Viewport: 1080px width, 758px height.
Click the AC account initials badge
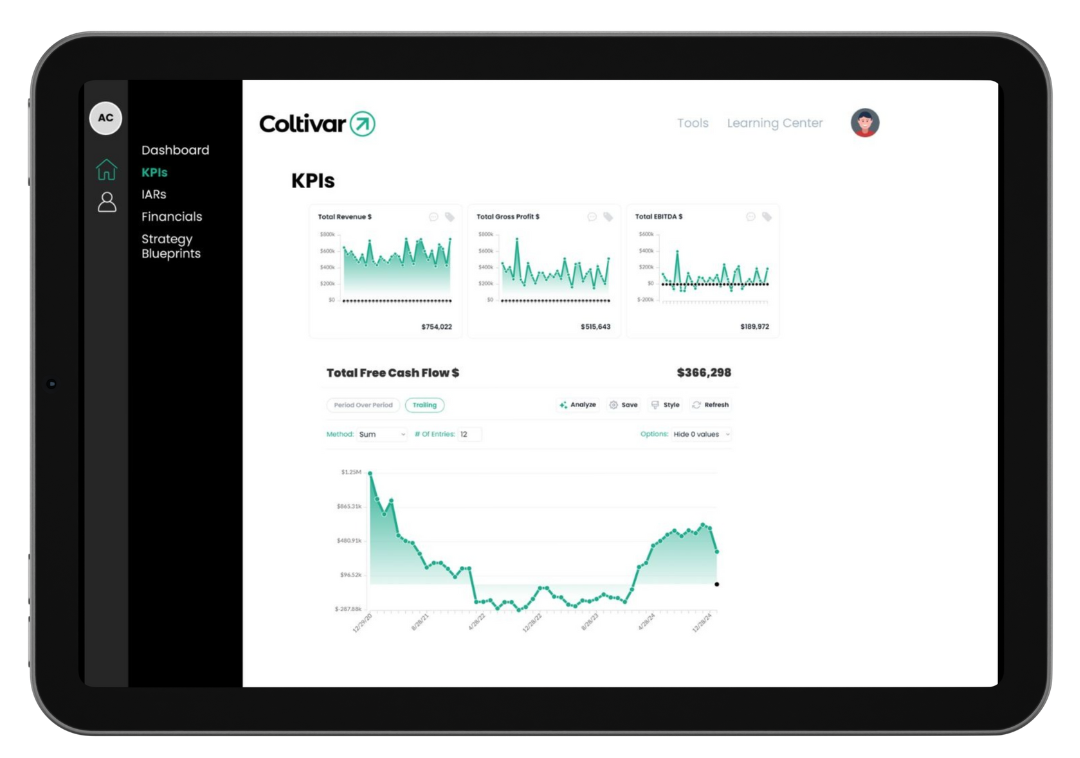(x=105, y=118)
